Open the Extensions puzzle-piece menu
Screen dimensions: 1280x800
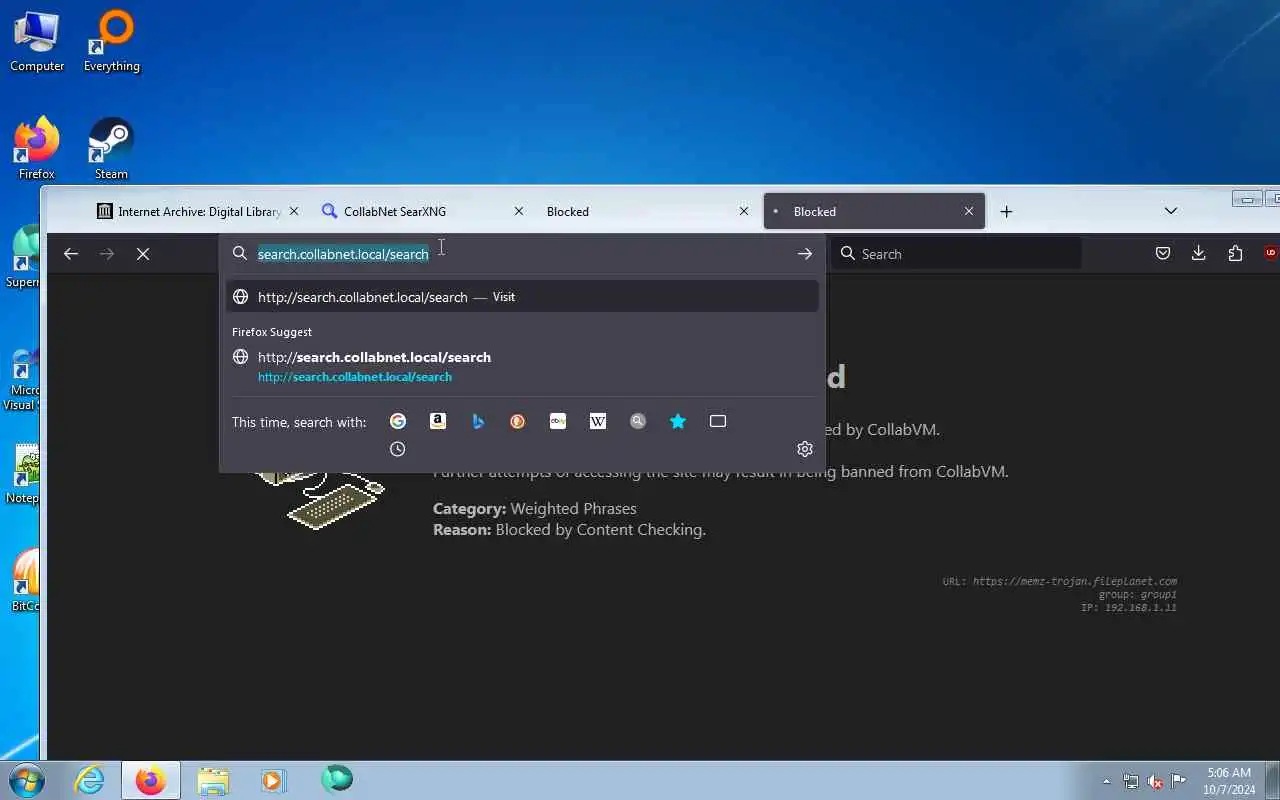(1235, 254)
